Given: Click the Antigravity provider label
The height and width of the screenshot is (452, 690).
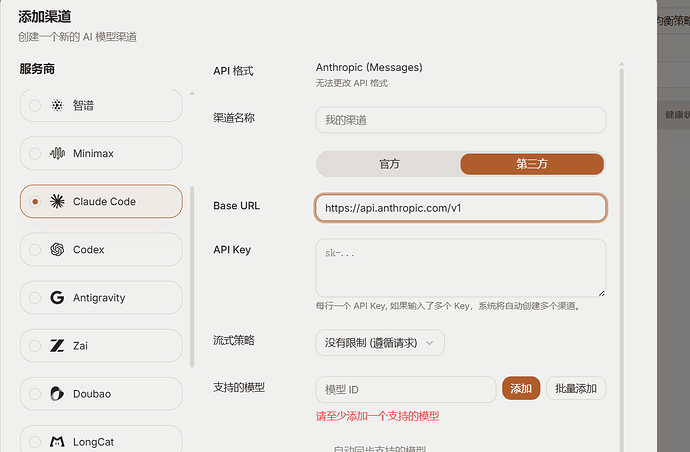Looking at the screenshot, I should [x=99, y=298].
